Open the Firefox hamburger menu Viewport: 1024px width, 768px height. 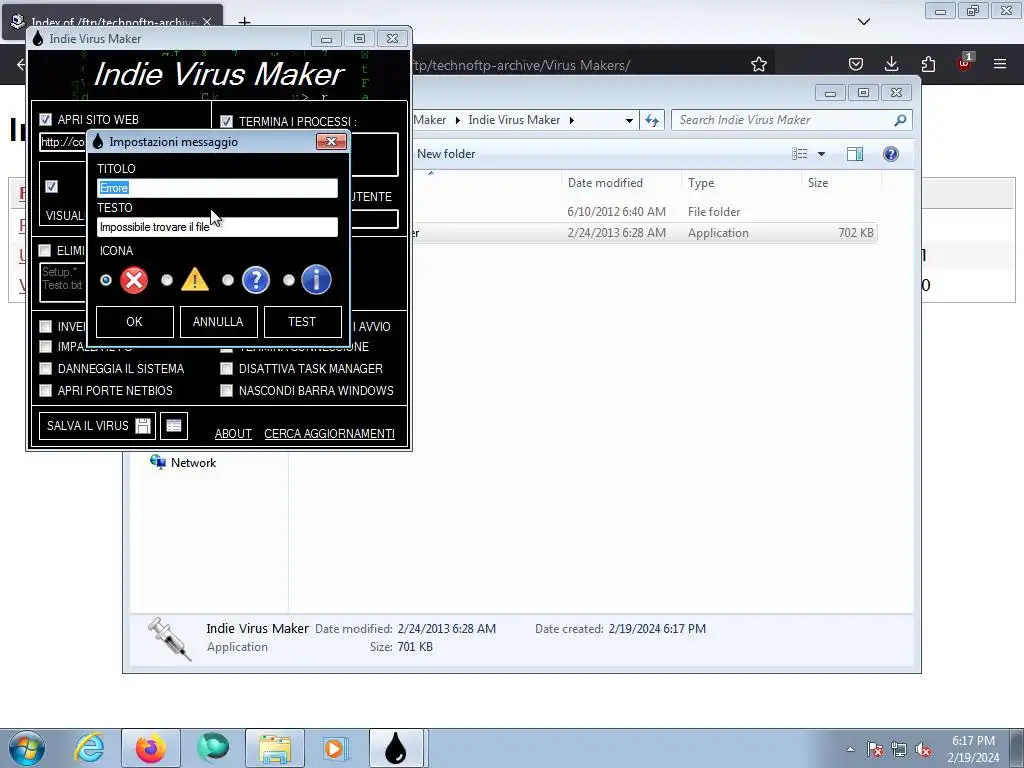(1000, 64)
